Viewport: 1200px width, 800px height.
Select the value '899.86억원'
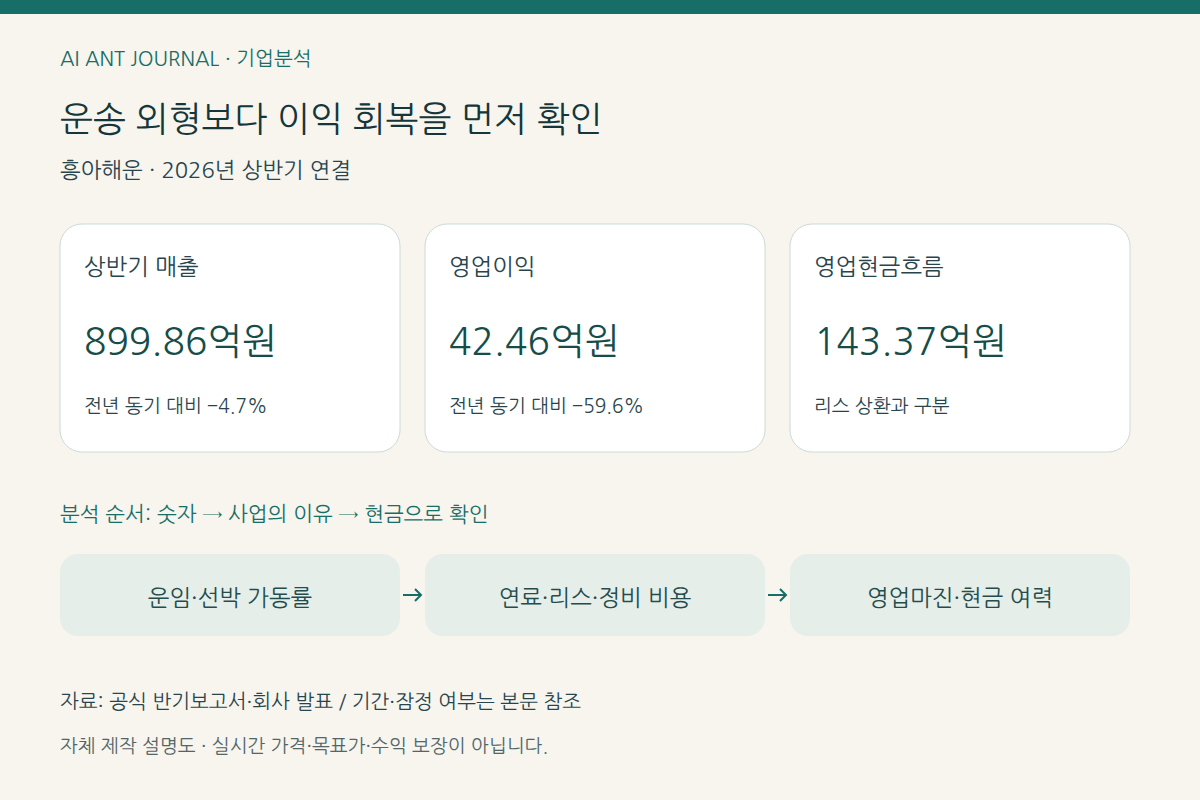(180, 341)
